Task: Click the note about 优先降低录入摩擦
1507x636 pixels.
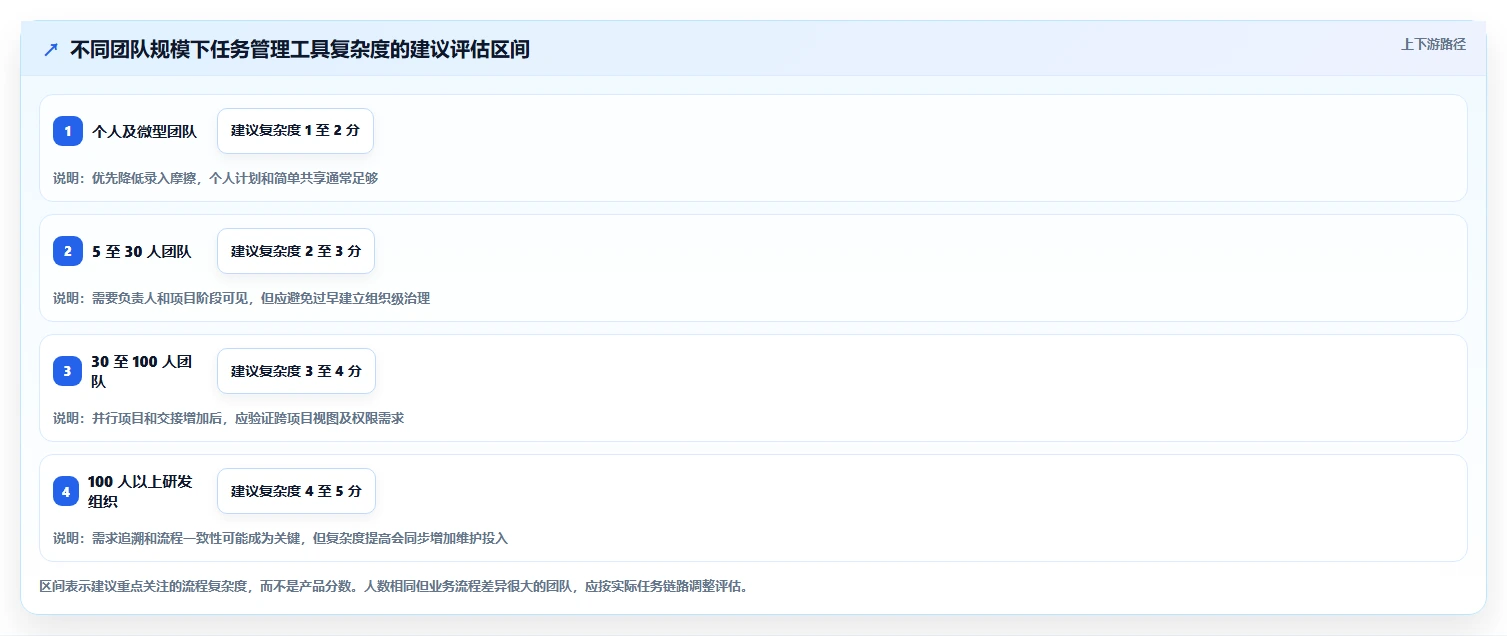Action: (x=215, y=178)
